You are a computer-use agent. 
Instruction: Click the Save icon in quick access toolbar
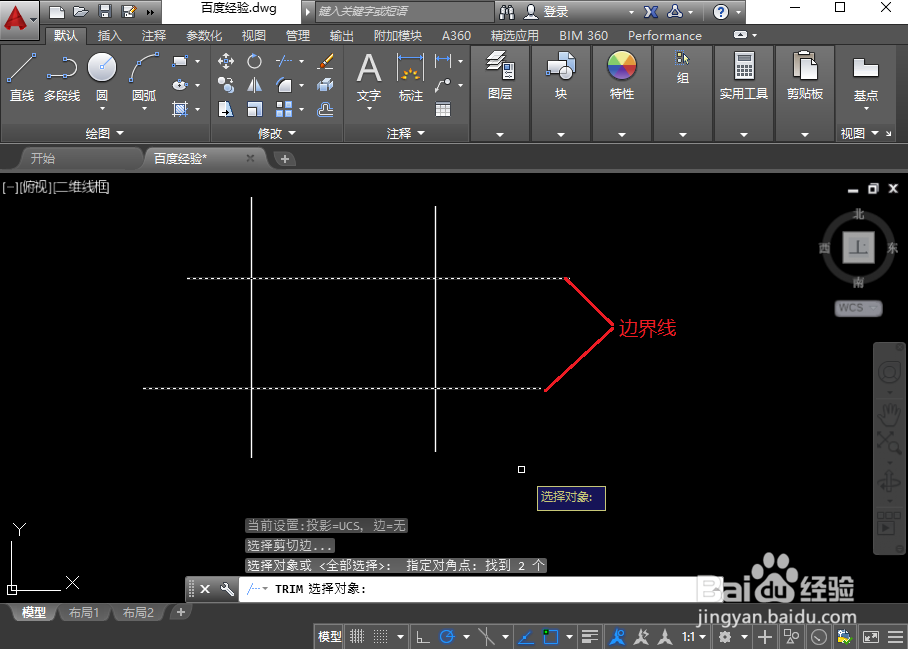click(105, 11)
